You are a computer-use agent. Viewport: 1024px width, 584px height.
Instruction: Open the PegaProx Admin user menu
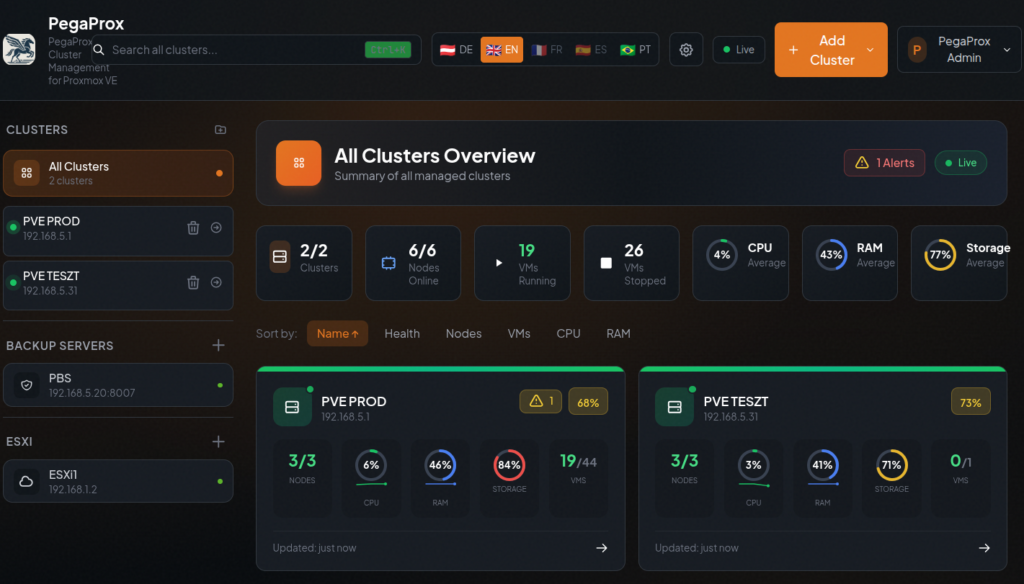tap(958, 50)
